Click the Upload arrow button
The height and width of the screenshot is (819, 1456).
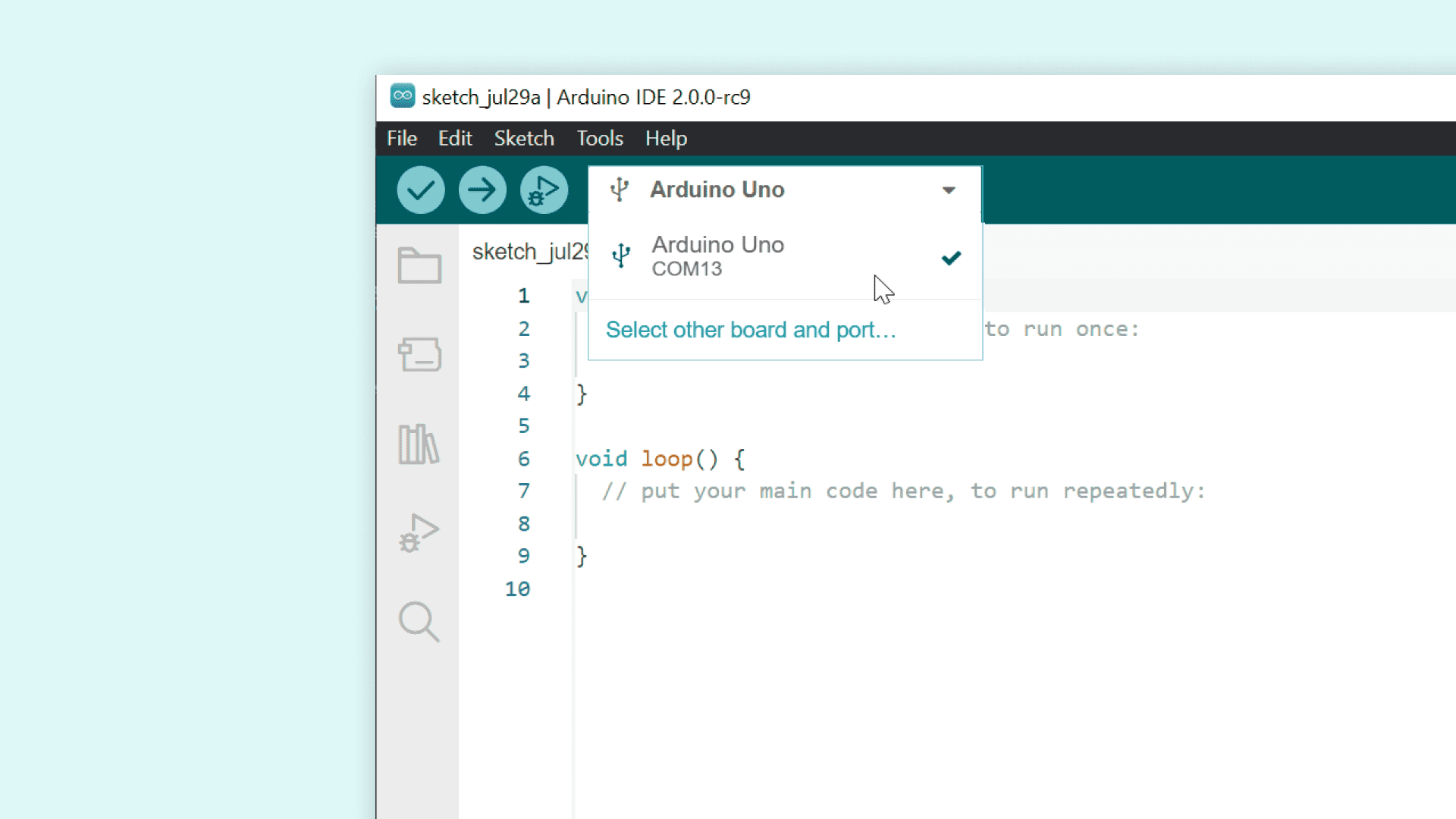(x=482, y=190)
